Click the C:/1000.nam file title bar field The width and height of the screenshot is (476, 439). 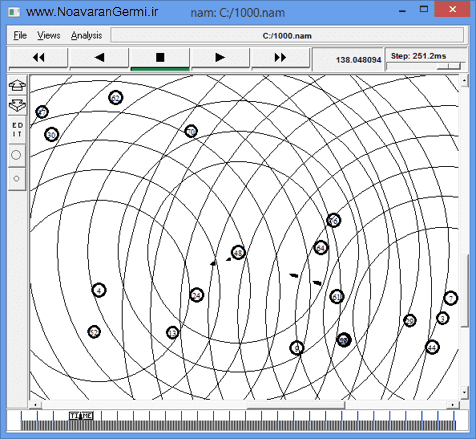pyautogui.click(x=287, y=36)
